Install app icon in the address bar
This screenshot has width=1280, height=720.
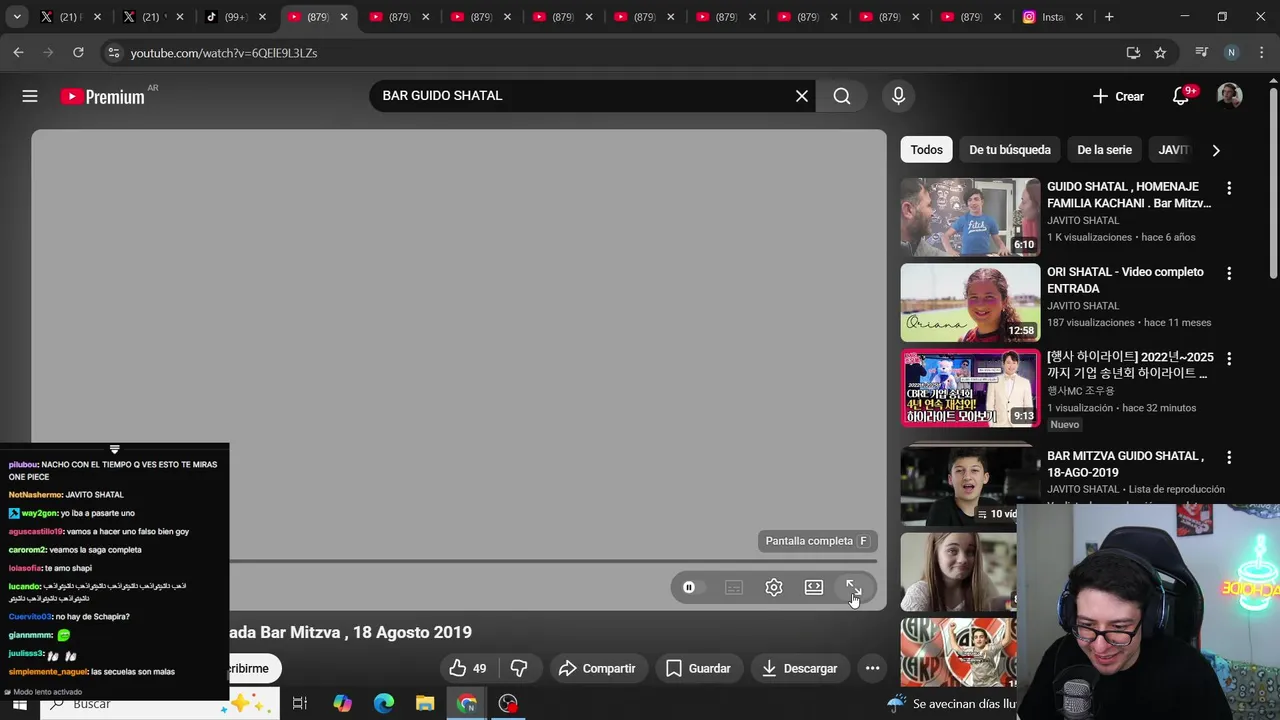1133,53
